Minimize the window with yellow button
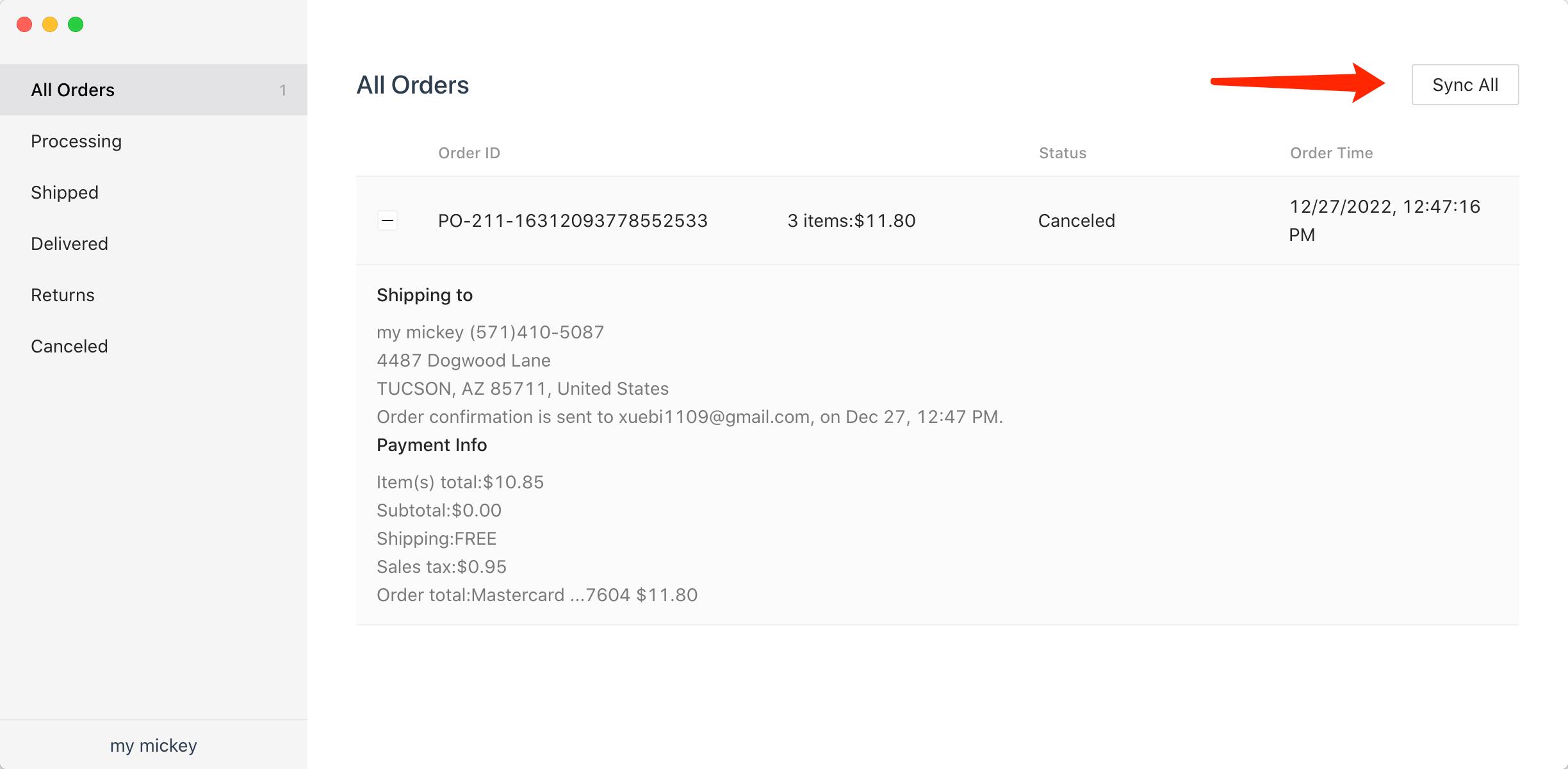 tap(50, 24)
